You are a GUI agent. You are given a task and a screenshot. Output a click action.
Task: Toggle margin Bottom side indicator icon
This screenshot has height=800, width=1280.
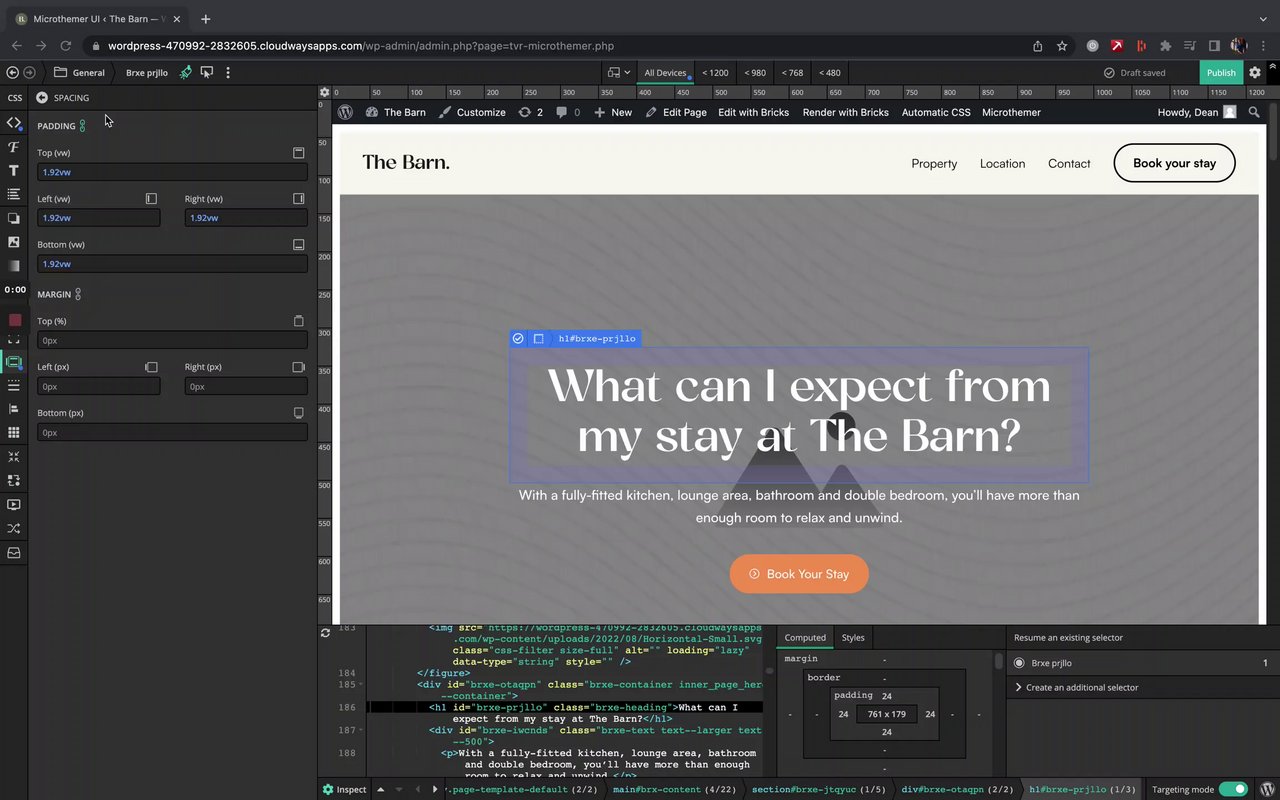298,413
